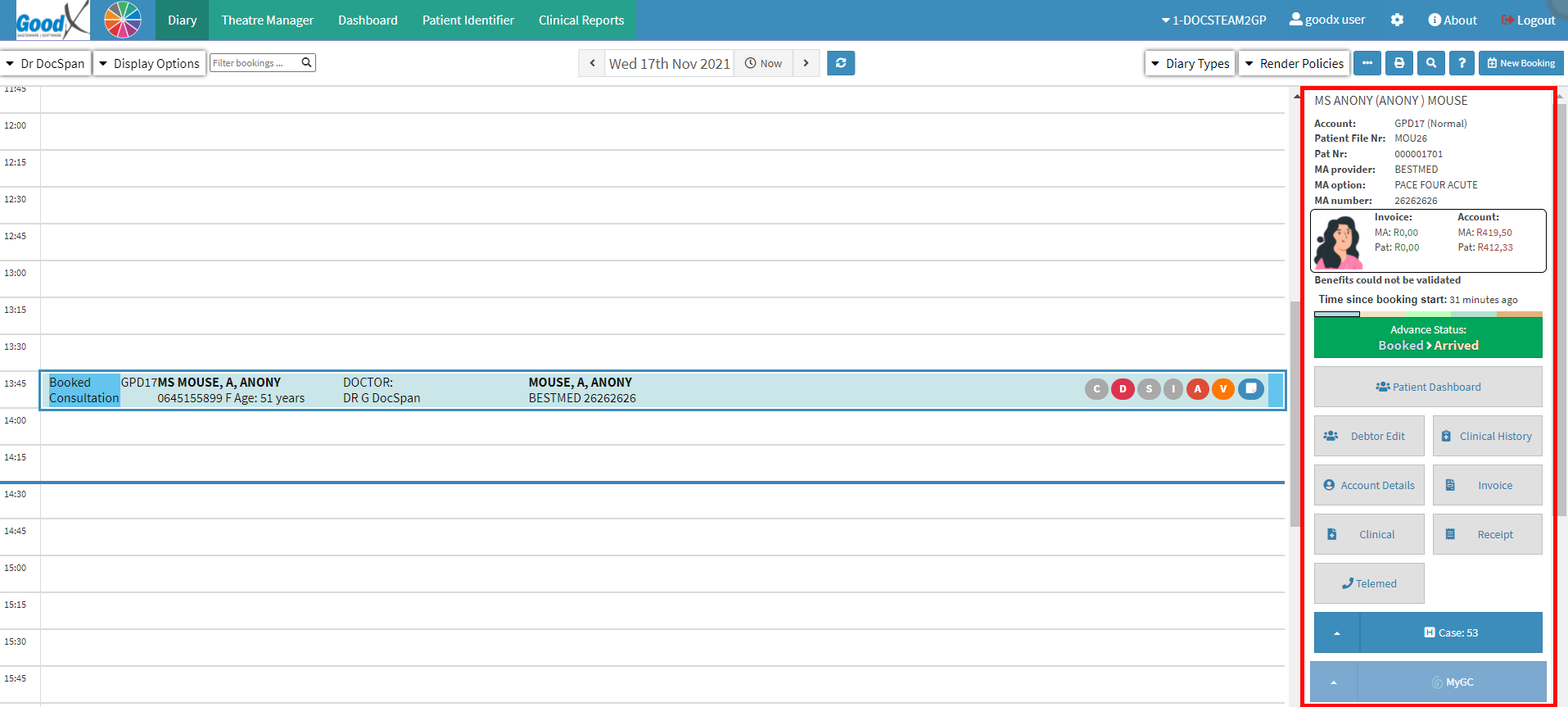Click the orange V status circle
The height and width of the screenshot is (707, 1568).
(1223, 389)
